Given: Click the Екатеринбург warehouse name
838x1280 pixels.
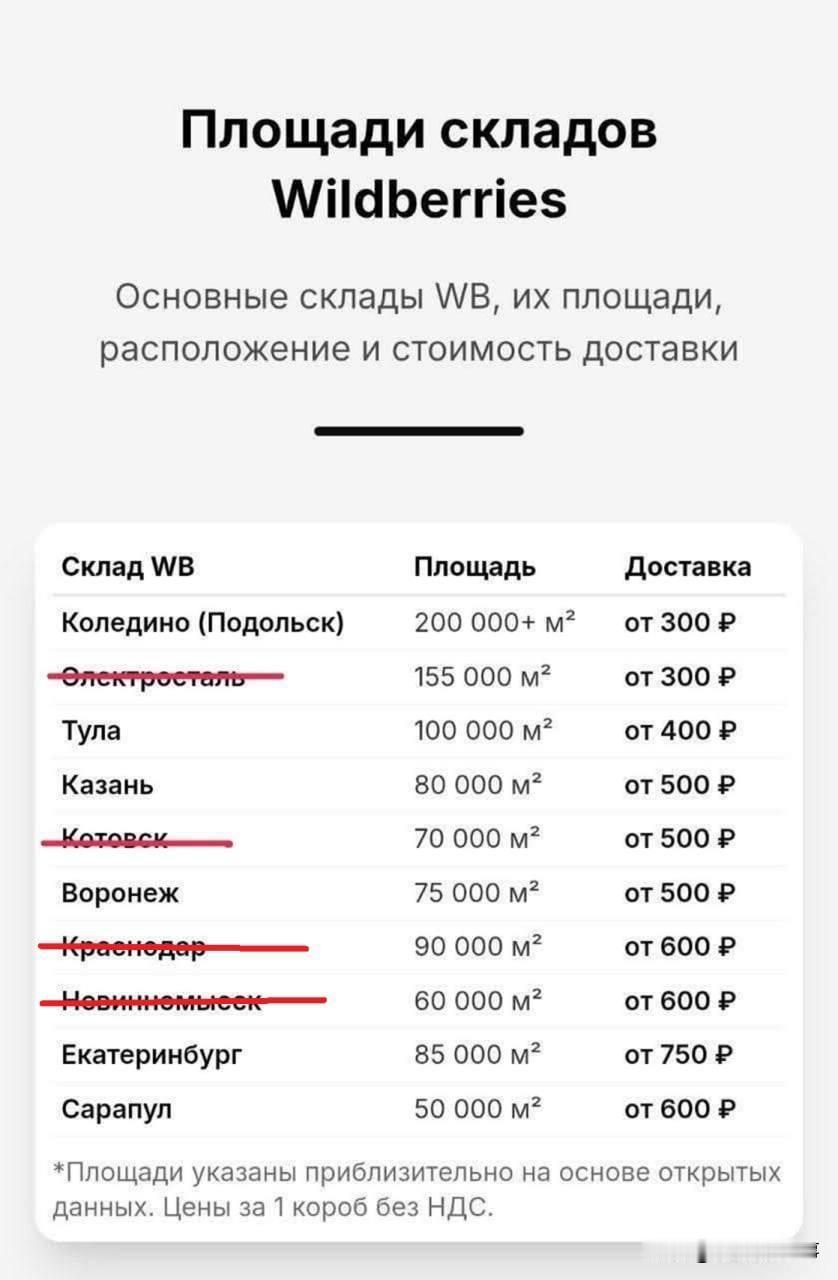Looking at the screenshot, I should (152, 1055).
